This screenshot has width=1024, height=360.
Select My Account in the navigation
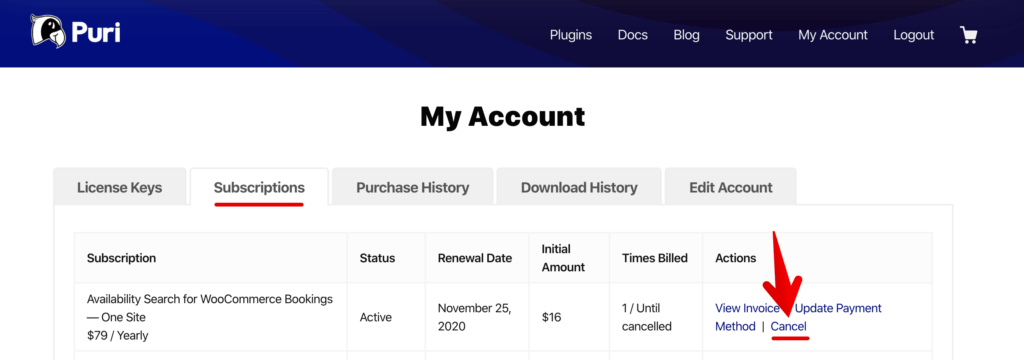pyautogui.click(x=833, y=35)
